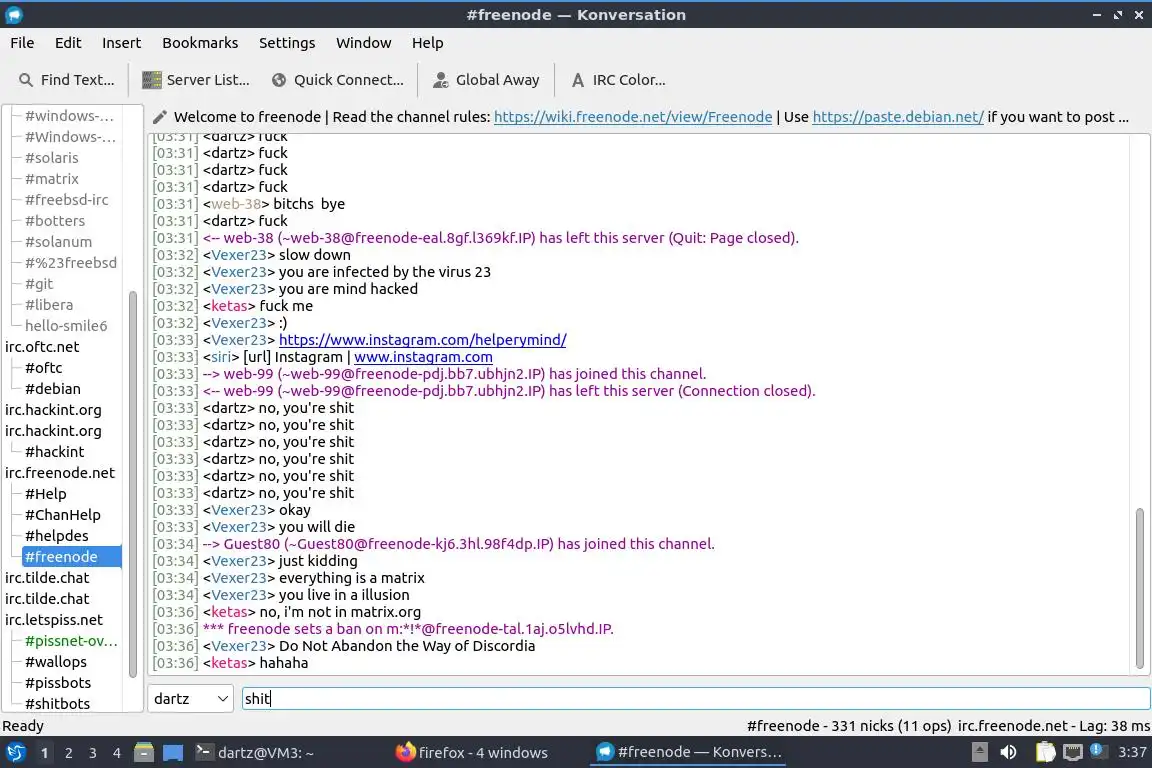Select the #pissbots channel
This screenshot has width=1152, height=768.
pyautogui.click(x=57, y=683)
